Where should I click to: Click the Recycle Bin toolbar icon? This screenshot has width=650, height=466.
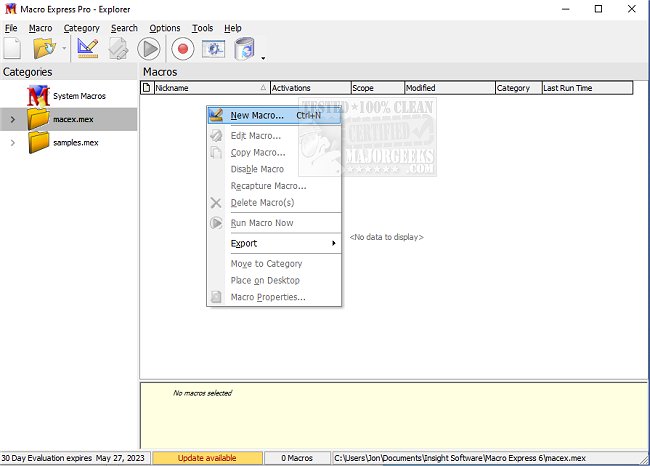pos(245,49)
